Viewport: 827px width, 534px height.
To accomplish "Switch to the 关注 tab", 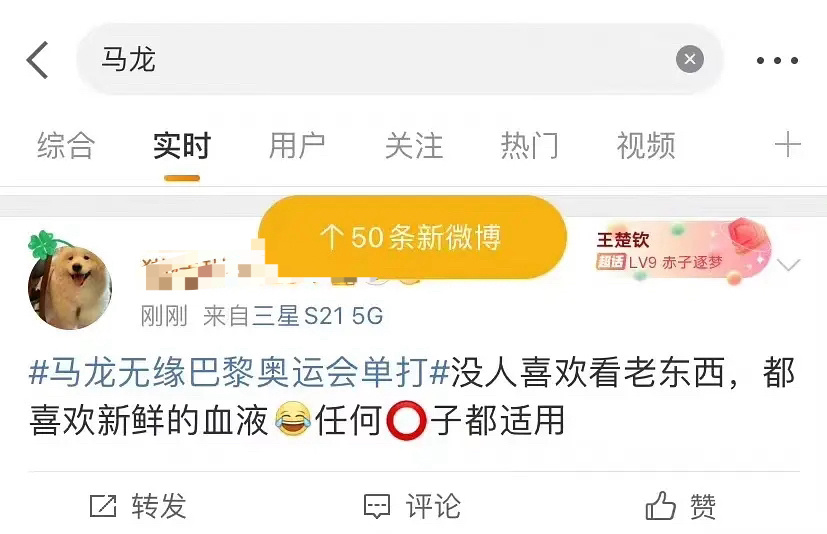I will tap(414, 146).
